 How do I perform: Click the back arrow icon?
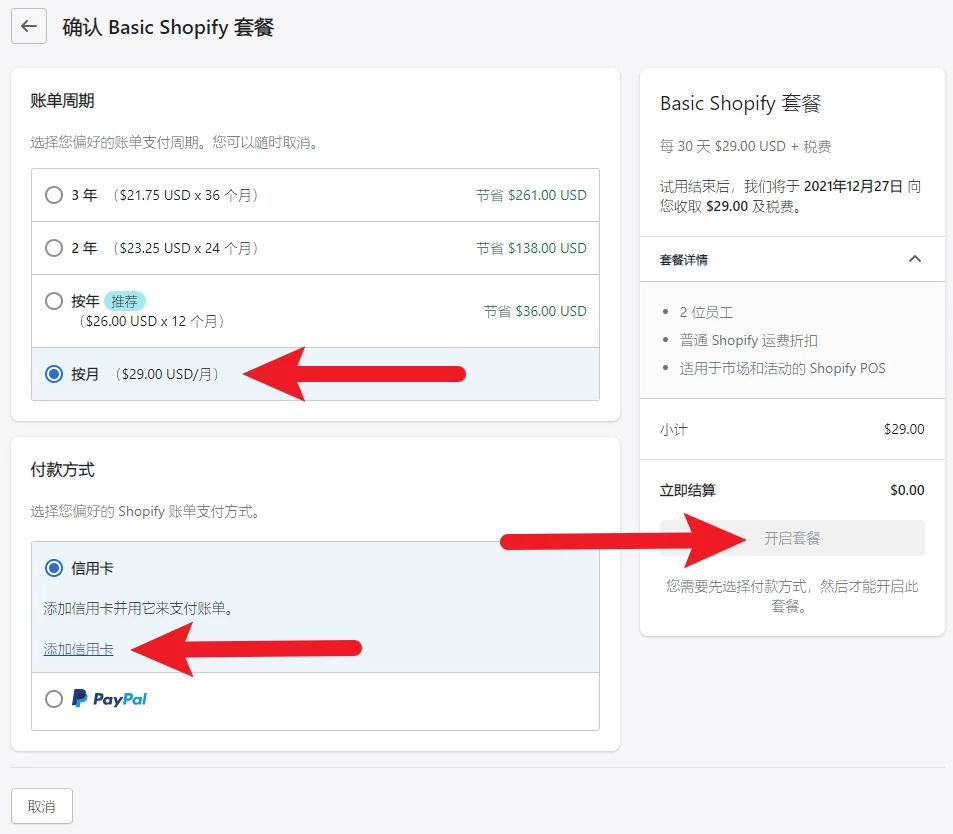29,26
